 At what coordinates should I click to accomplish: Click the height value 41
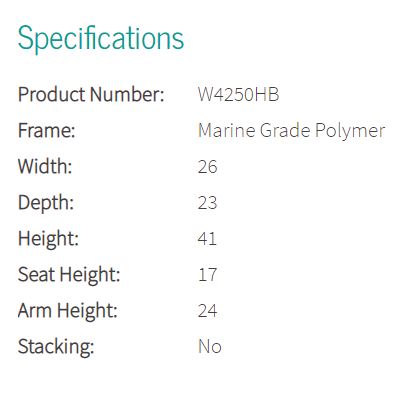click(x=207, y=239)
